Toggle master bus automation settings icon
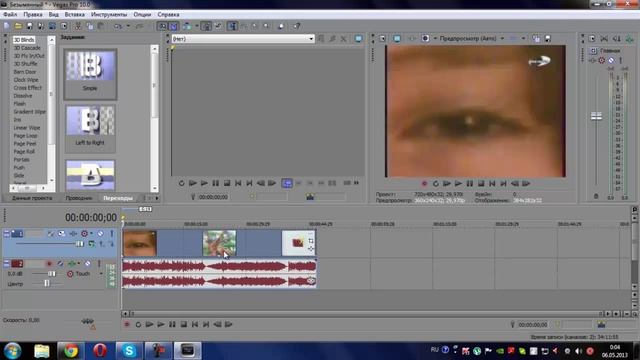 click(x=602, y=60)
